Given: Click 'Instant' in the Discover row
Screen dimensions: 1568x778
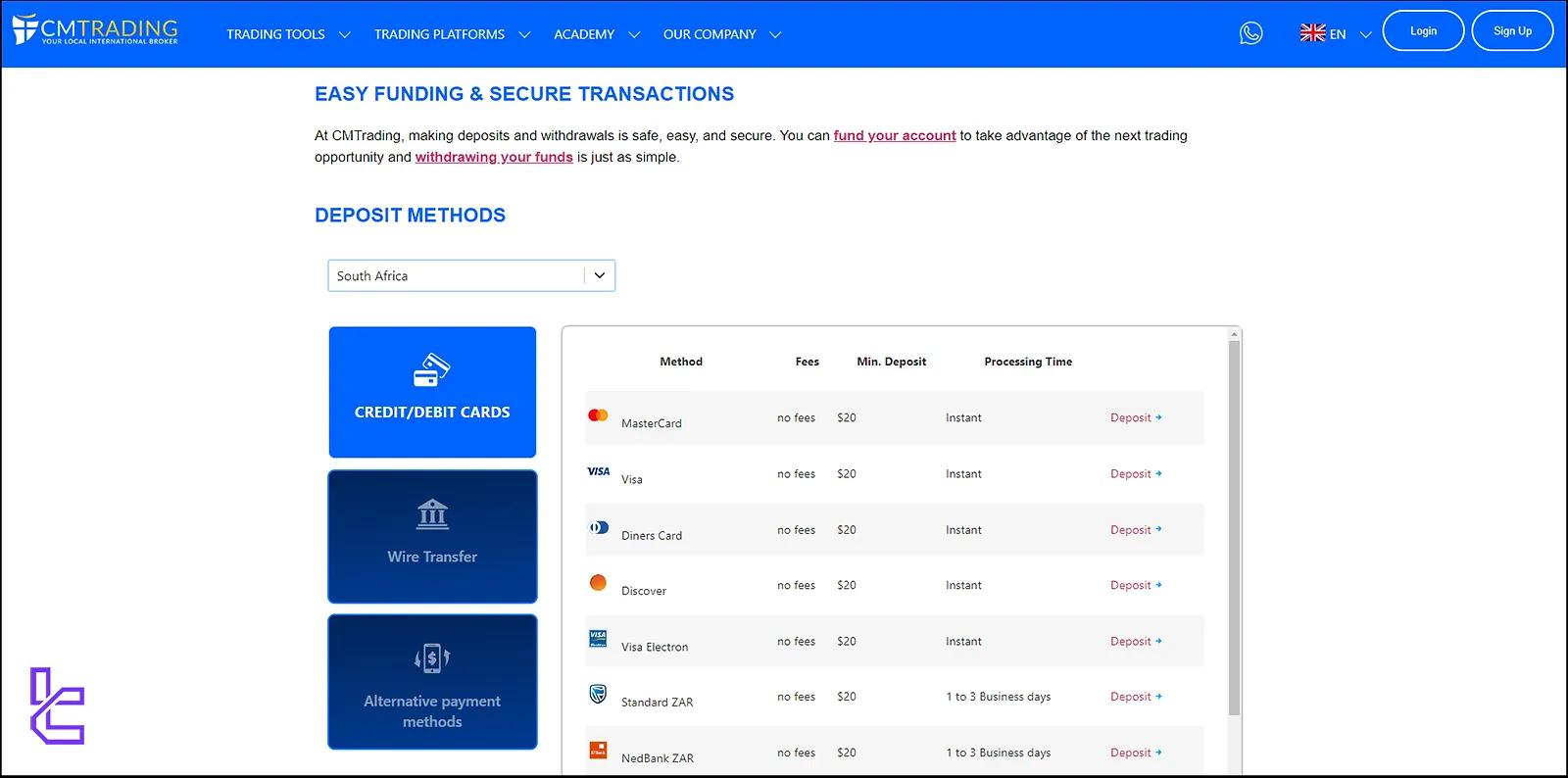Looking at the screenshot, I should (963, 585).
